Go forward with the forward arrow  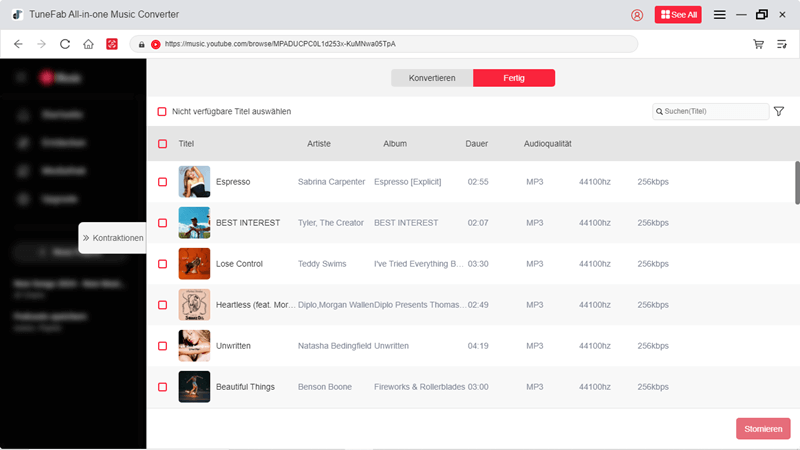pos(41,44)
